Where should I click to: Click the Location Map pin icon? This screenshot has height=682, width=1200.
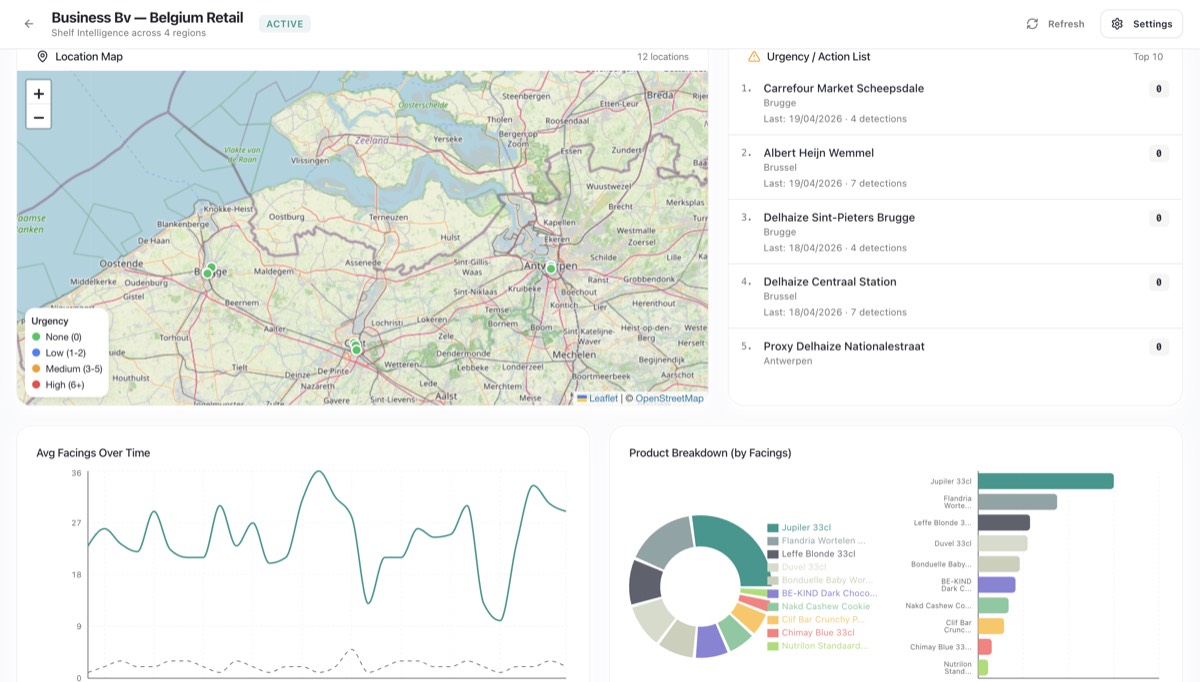[x=43, y=57]
